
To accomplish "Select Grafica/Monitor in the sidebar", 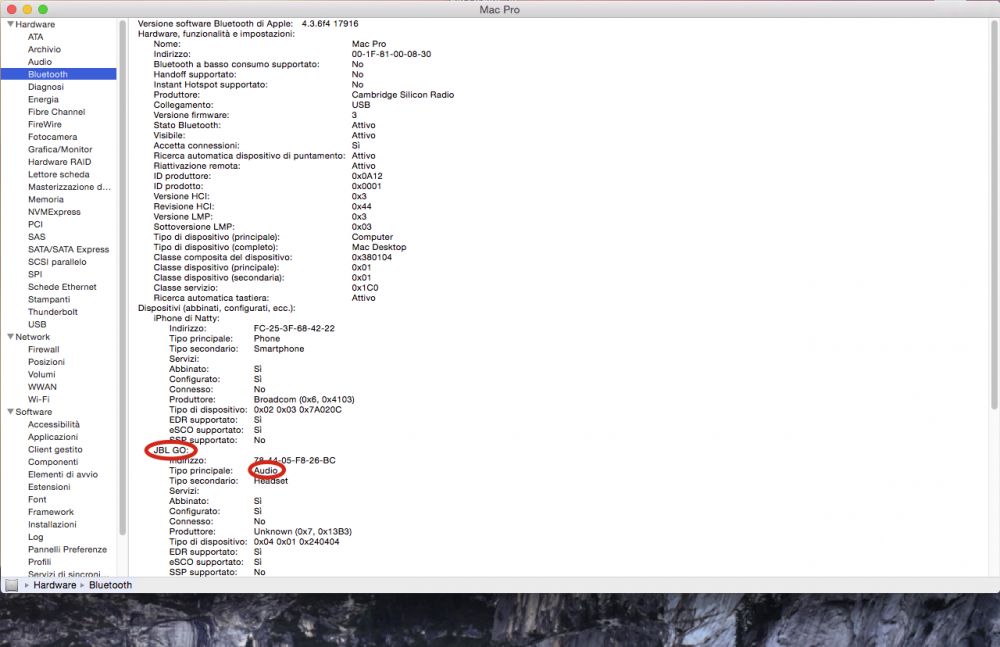I will click(x=60, y=149).
